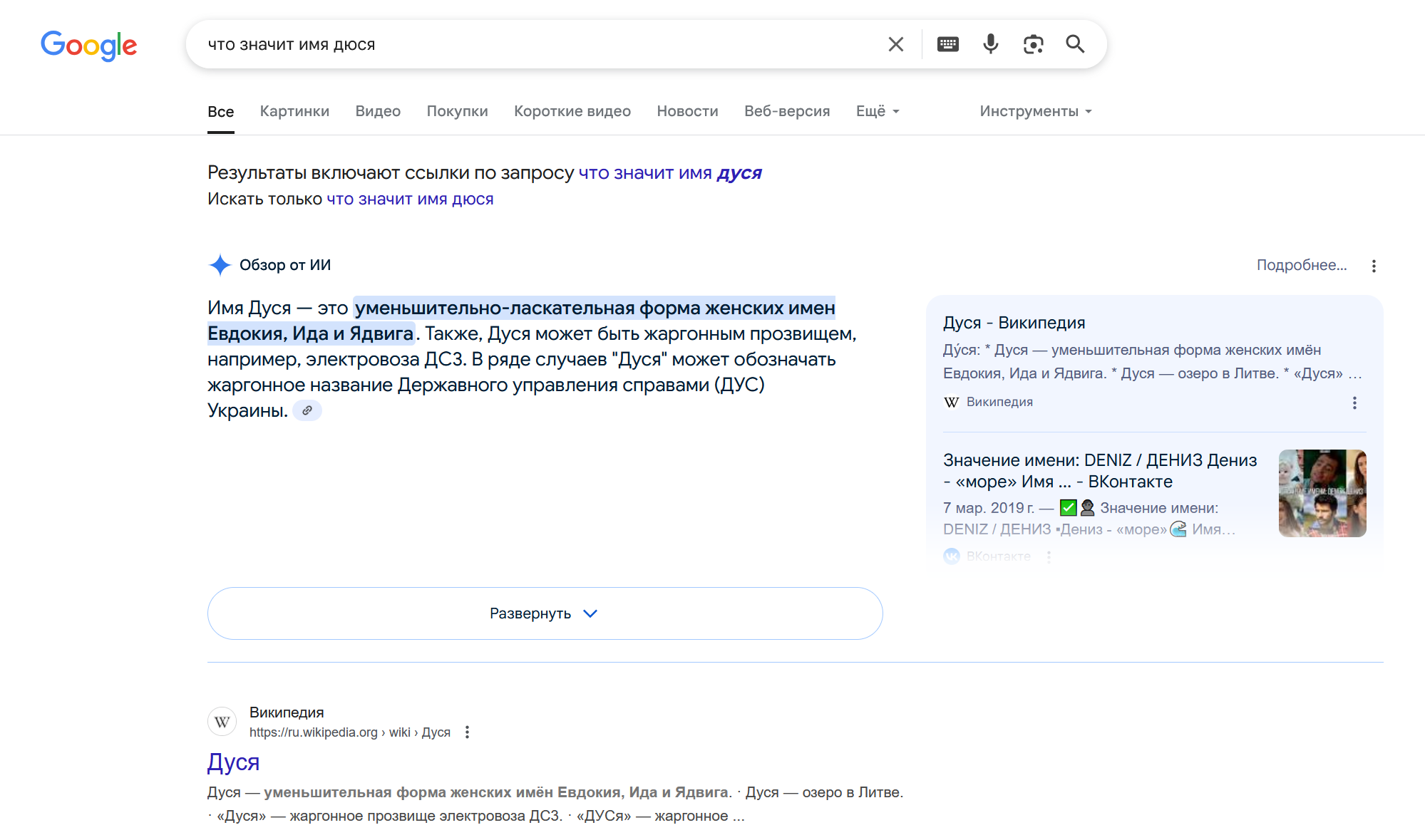Switch to the Покупки tab
This screenshot has height=840, width=1425.
(457, 111)
